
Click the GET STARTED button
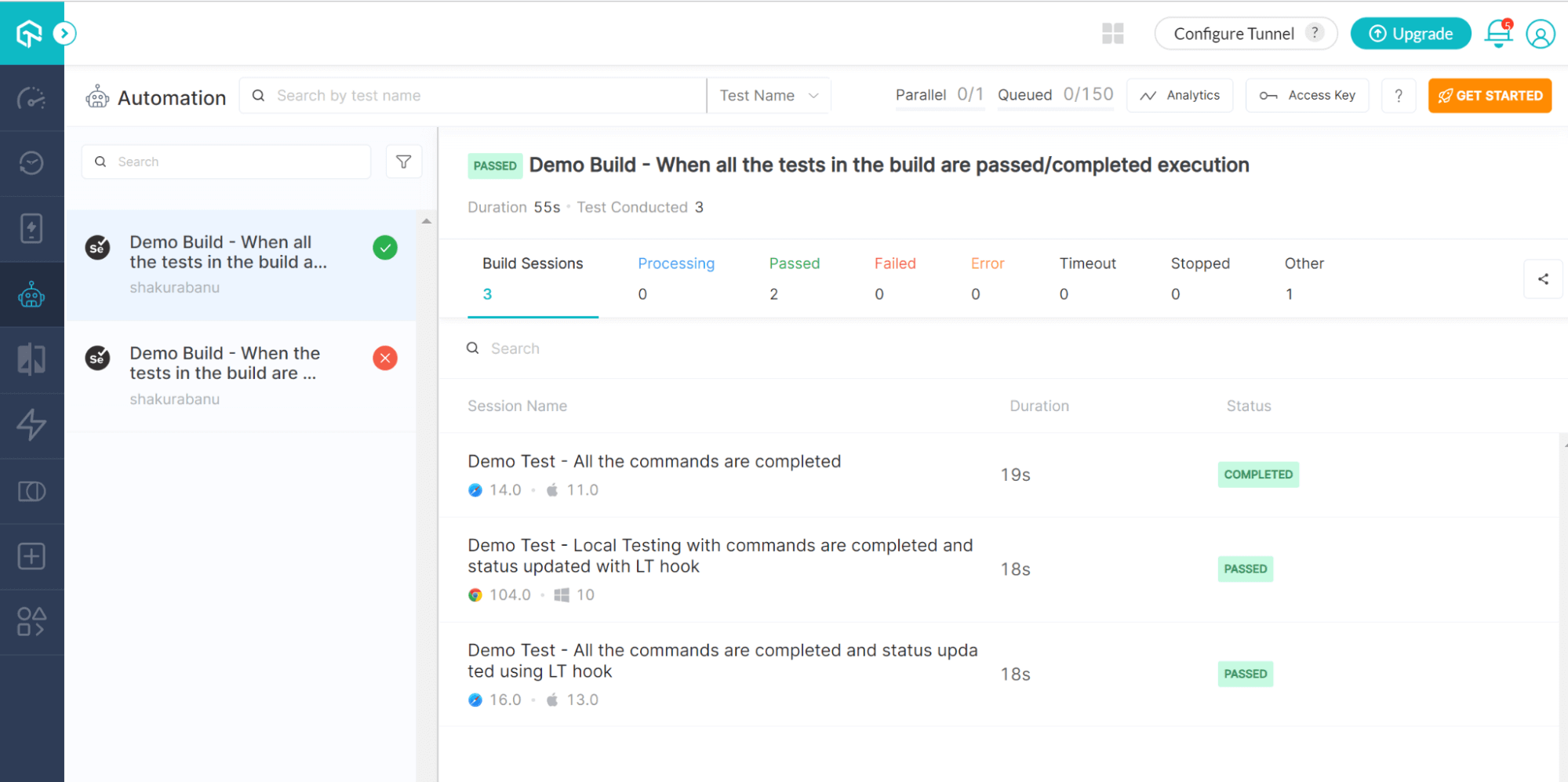[1490, 96]
